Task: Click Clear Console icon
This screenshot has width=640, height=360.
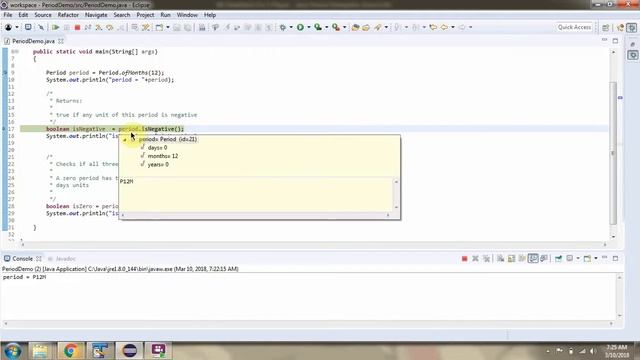Action: click(x=500, y=258)
